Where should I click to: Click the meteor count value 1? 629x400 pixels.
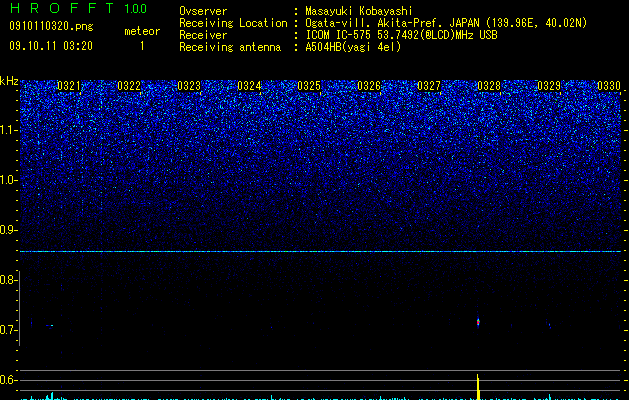coord(142,46)
